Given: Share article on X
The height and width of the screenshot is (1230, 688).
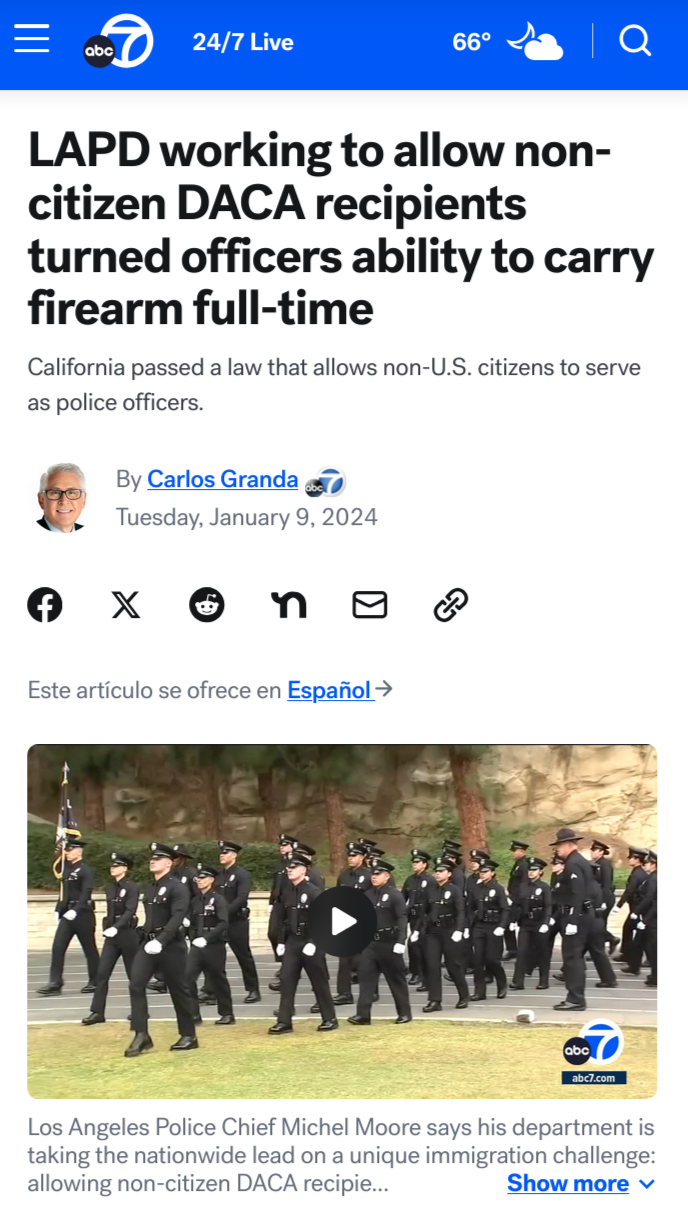Looking at the screenshot, I should pos(126,605).
